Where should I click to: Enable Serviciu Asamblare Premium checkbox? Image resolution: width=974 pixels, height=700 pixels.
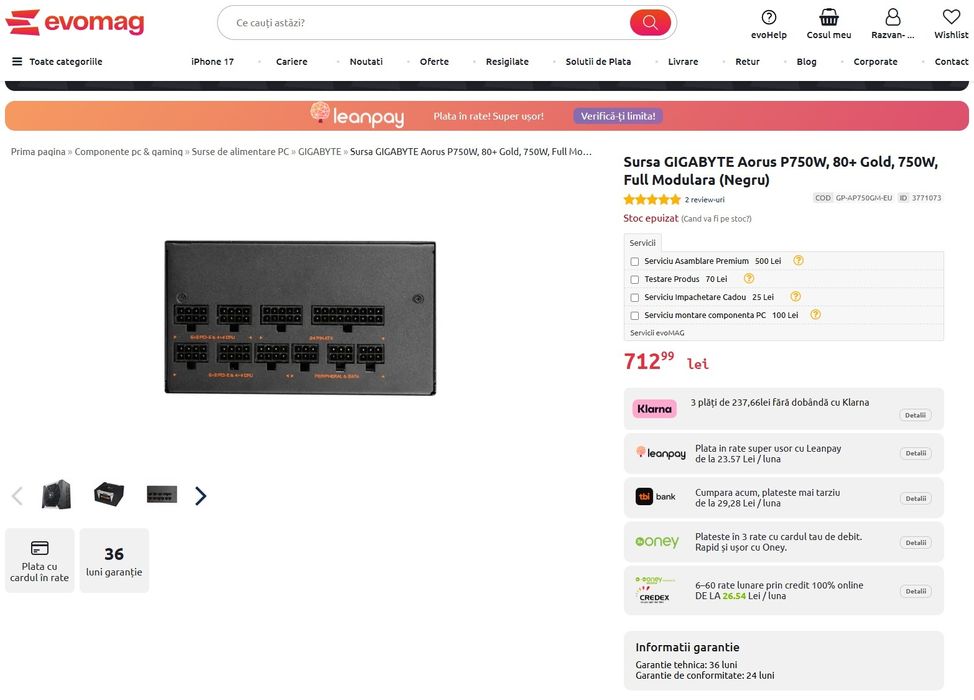click(x=635, y=262)
